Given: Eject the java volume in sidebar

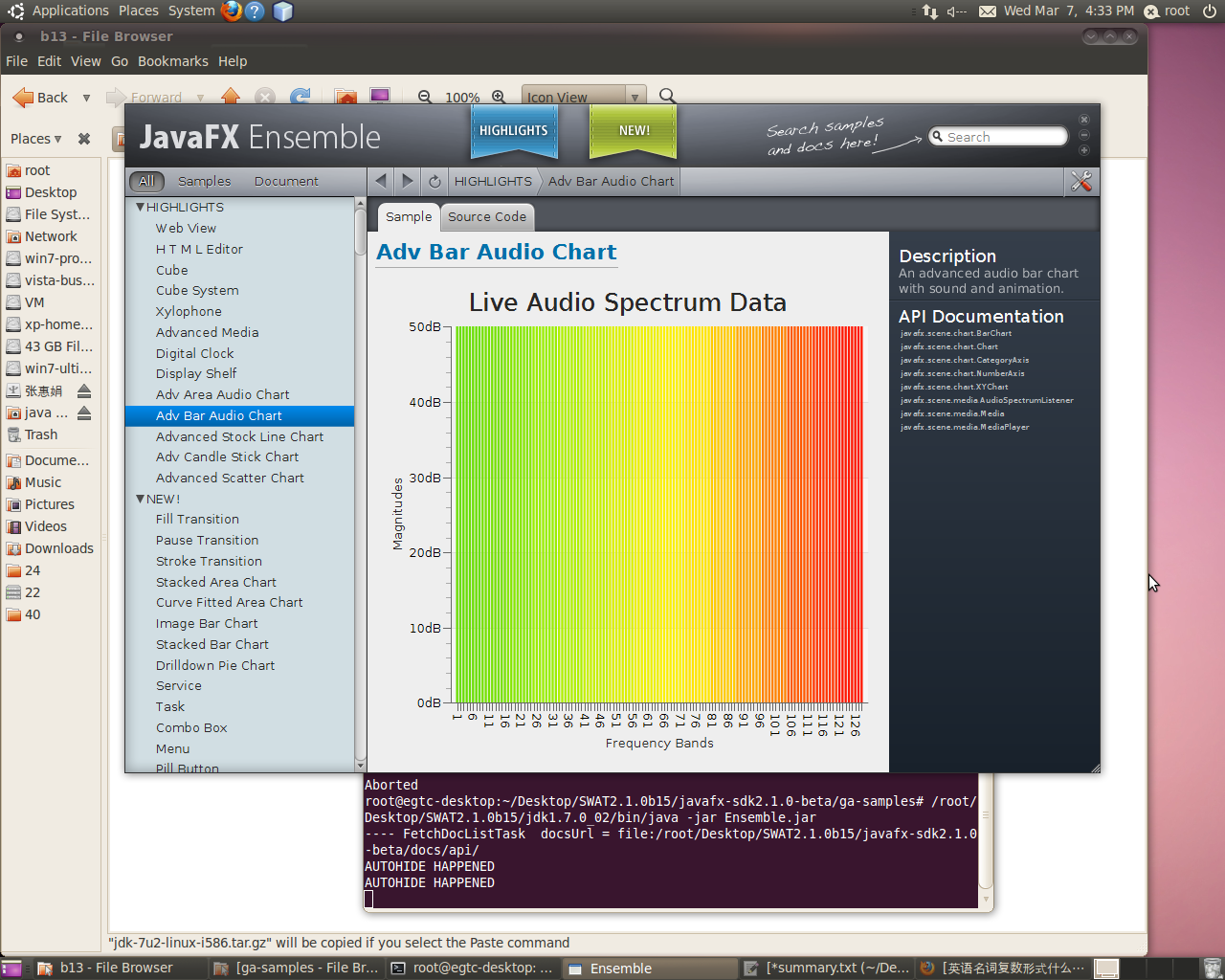Looking at the screenshot, I should pyautogui.click(x=84, y=412).
